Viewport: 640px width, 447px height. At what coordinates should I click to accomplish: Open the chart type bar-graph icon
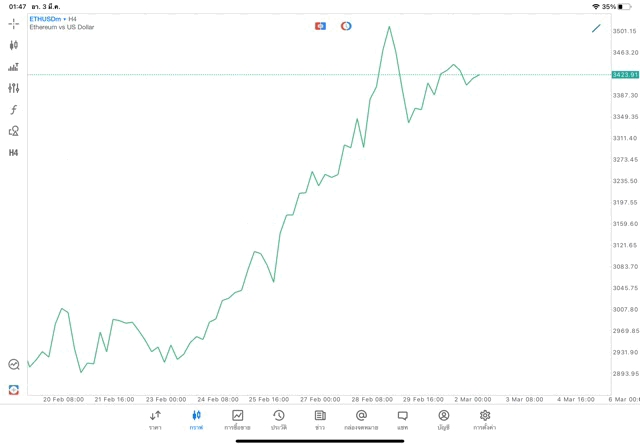(x=13, y=67)
